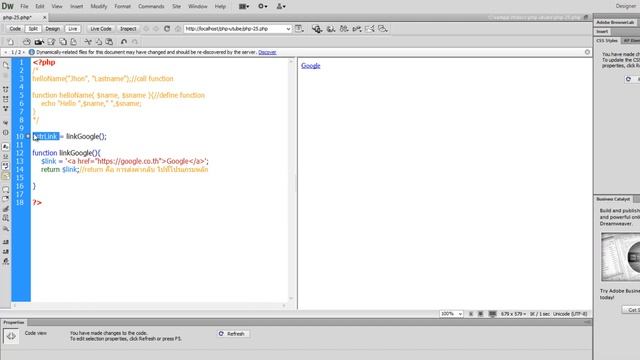This screenshot has width=640, height=360.
Task: Open the Insert menu
Action: click(x=77, y=7)
